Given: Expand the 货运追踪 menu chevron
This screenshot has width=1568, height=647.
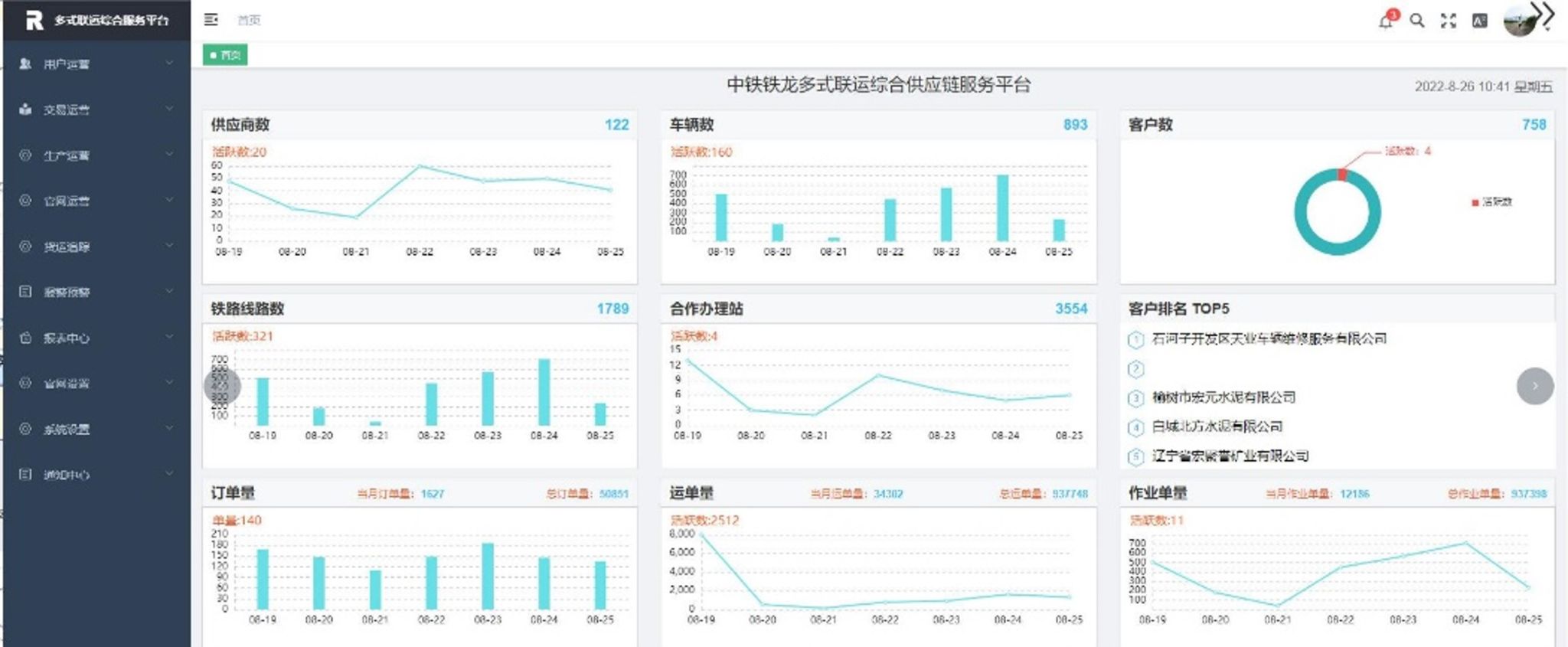Looking at the screenshot, I should coord(169,246).
